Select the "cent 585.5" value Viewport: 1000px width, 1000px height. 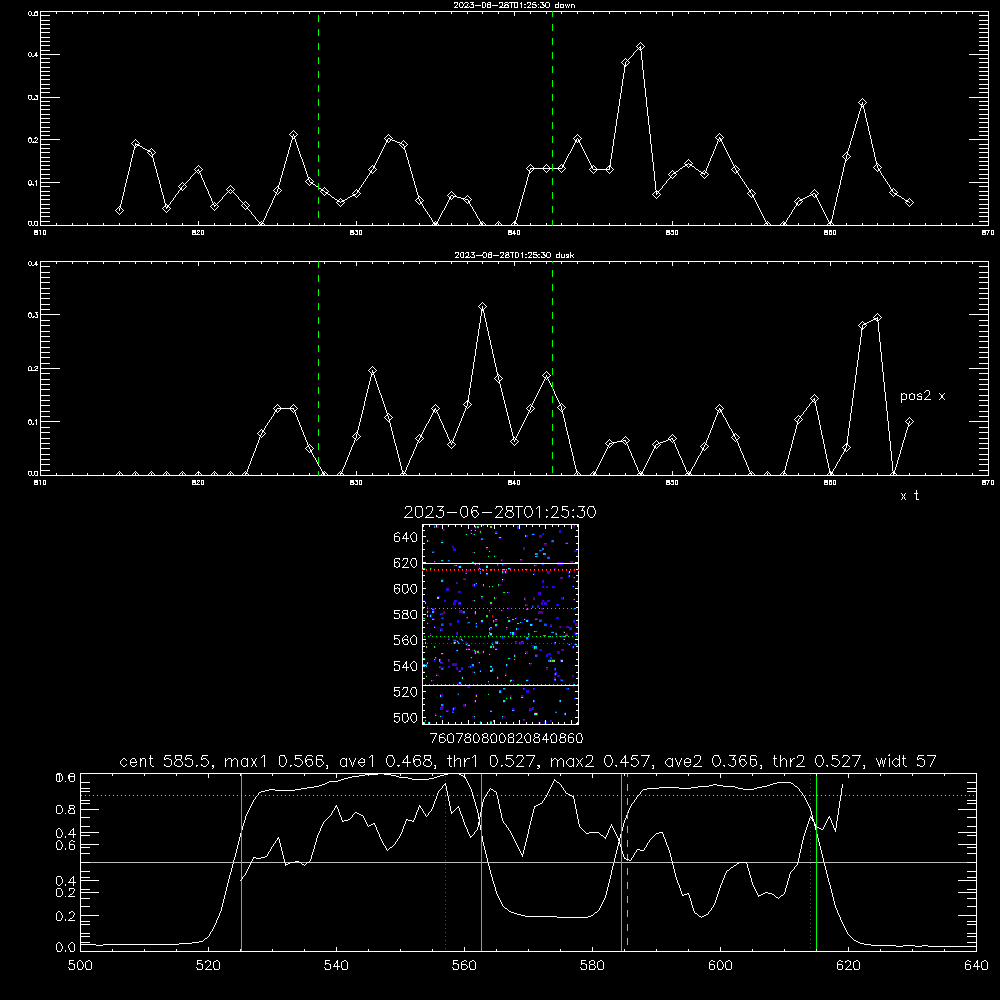pyautogui.click(x=168, y=761)
